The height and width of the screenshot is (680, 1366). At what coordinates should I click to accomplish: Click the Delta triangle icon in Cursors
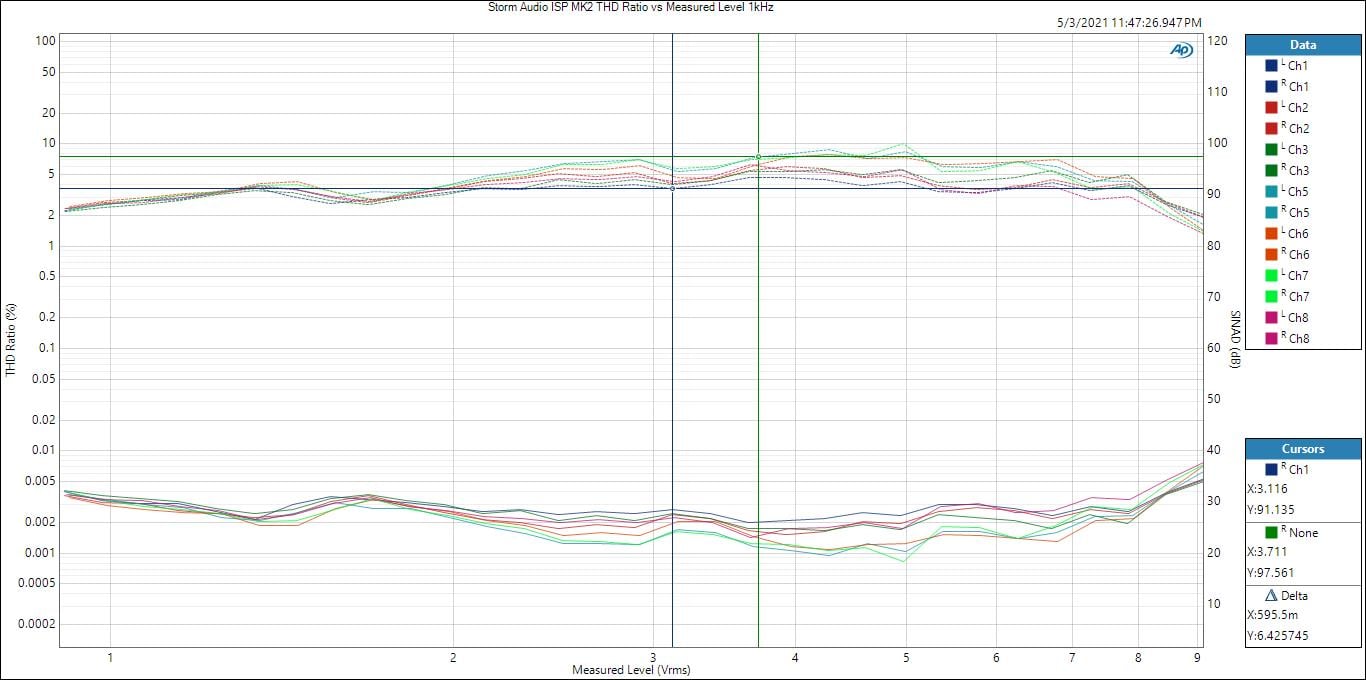(x=1272, y=596)
